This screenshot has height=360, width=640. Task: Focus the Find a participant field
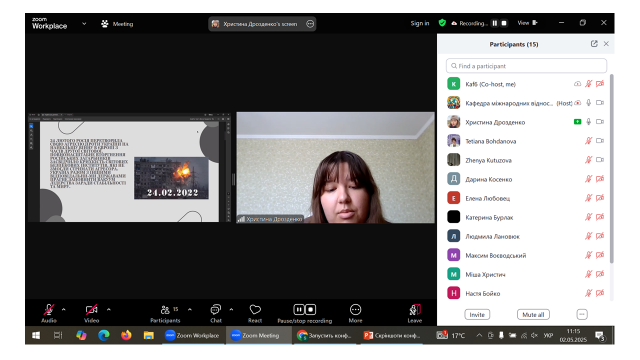coord(526,66)
